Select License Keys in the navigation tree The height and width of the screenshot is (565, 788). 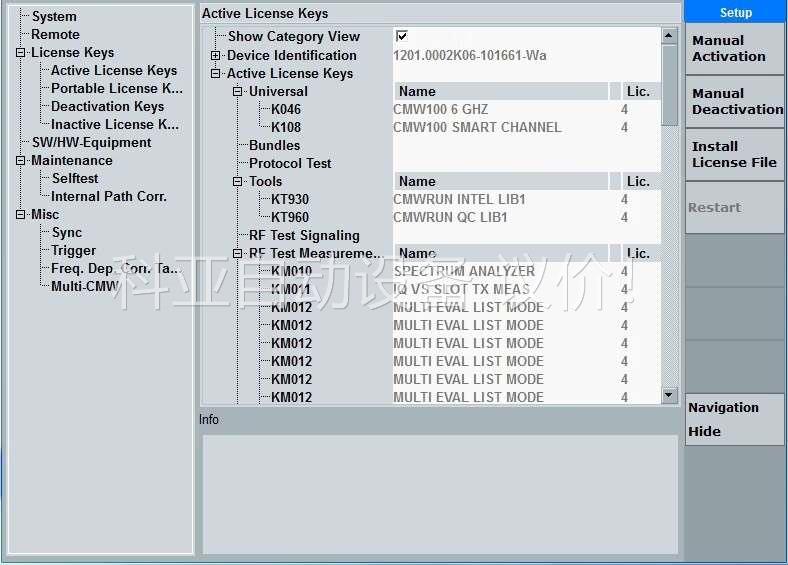point(72,53)
